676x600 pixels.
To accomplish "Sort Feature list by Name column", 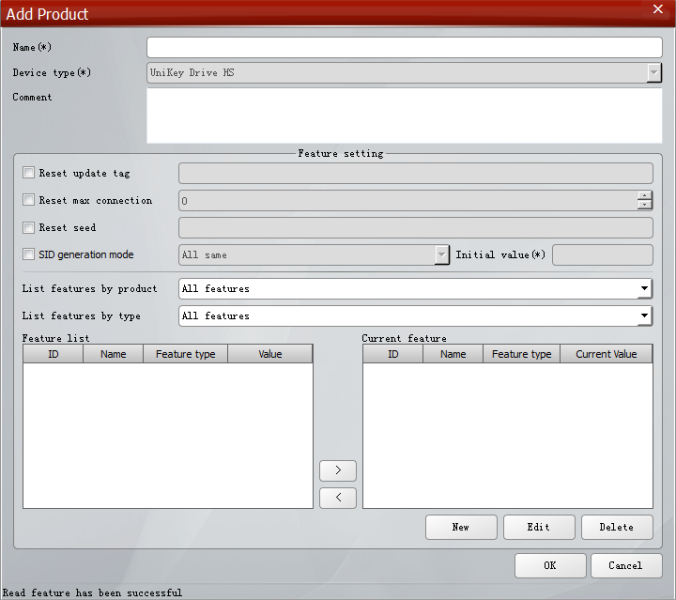I will pos(113,354).
